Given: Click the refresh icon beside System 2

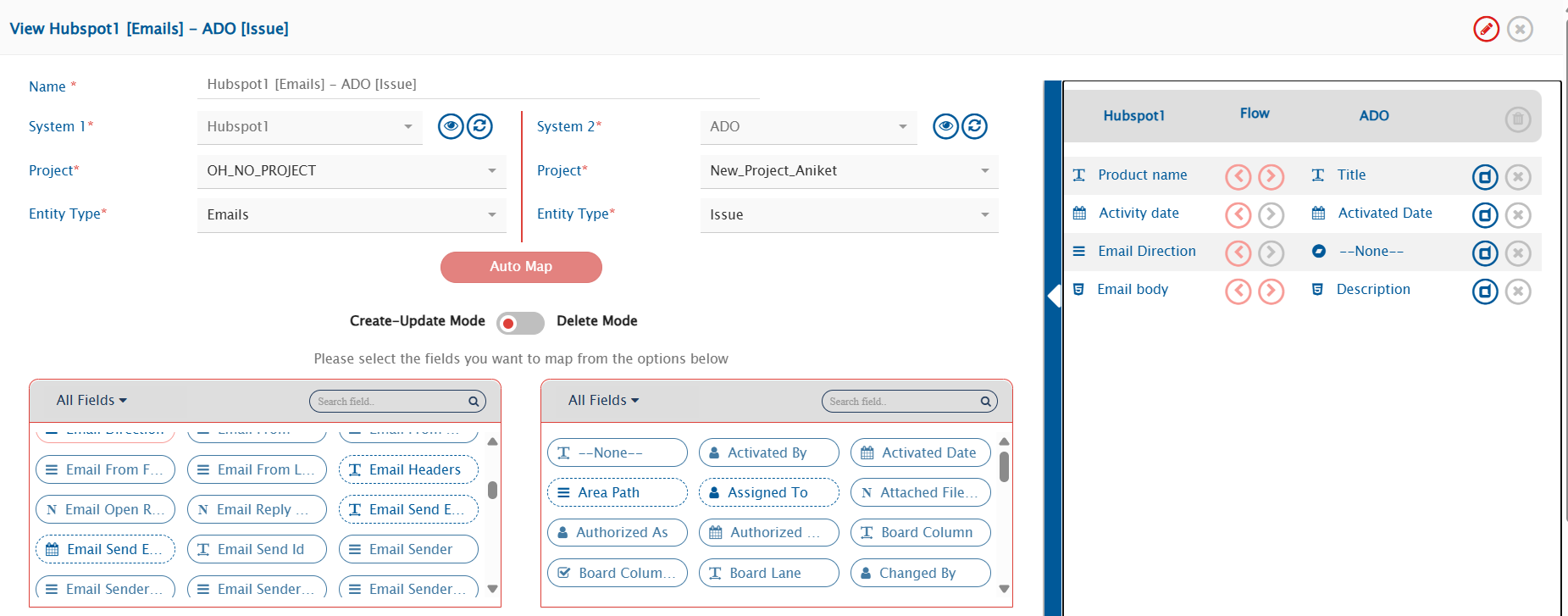Looking at the screenshot, I should pos(974,126).
